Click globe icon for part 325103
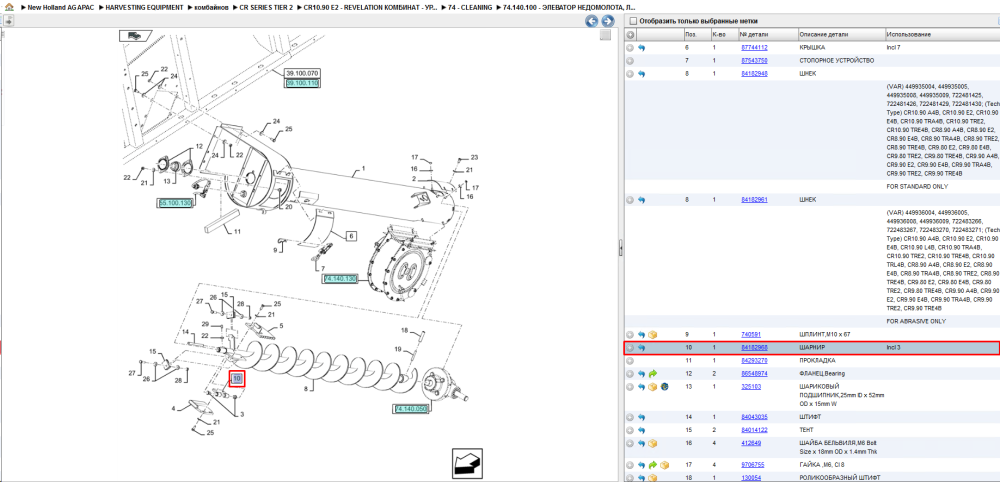 pyautogui.click(x=664, y=387)
